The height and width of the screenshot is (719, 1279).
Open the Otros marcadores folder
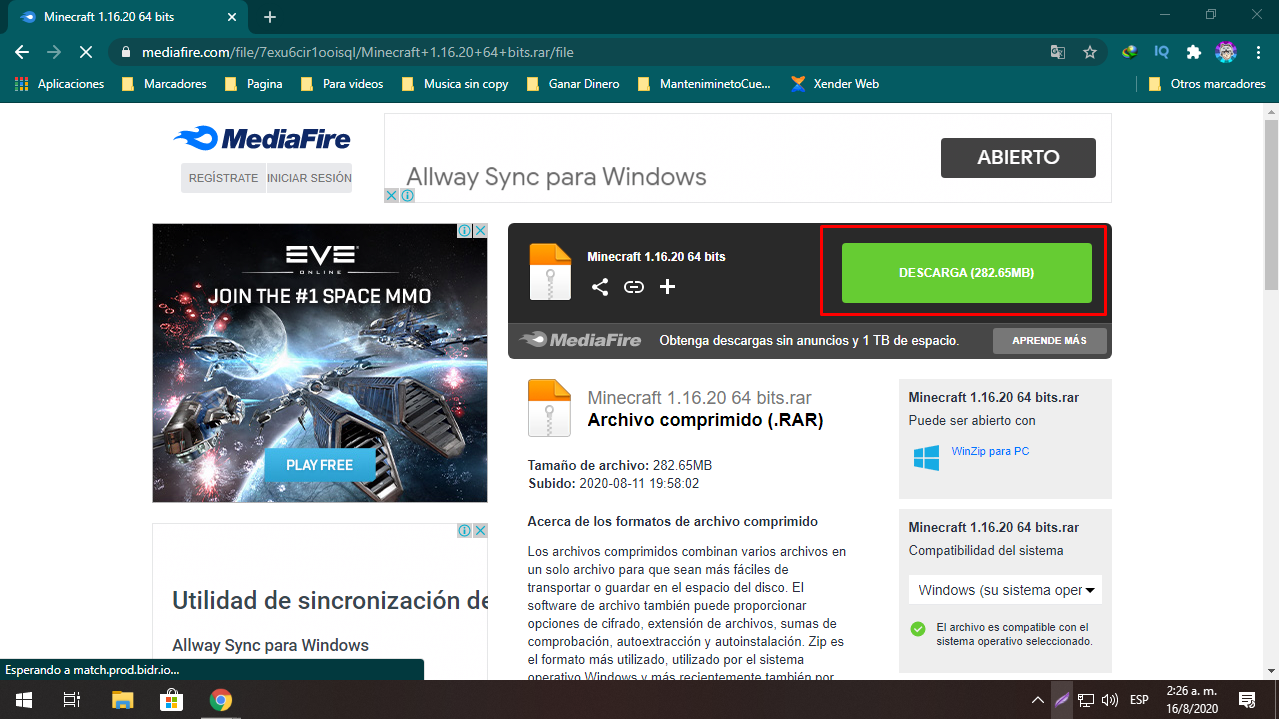click(1207, 84)
